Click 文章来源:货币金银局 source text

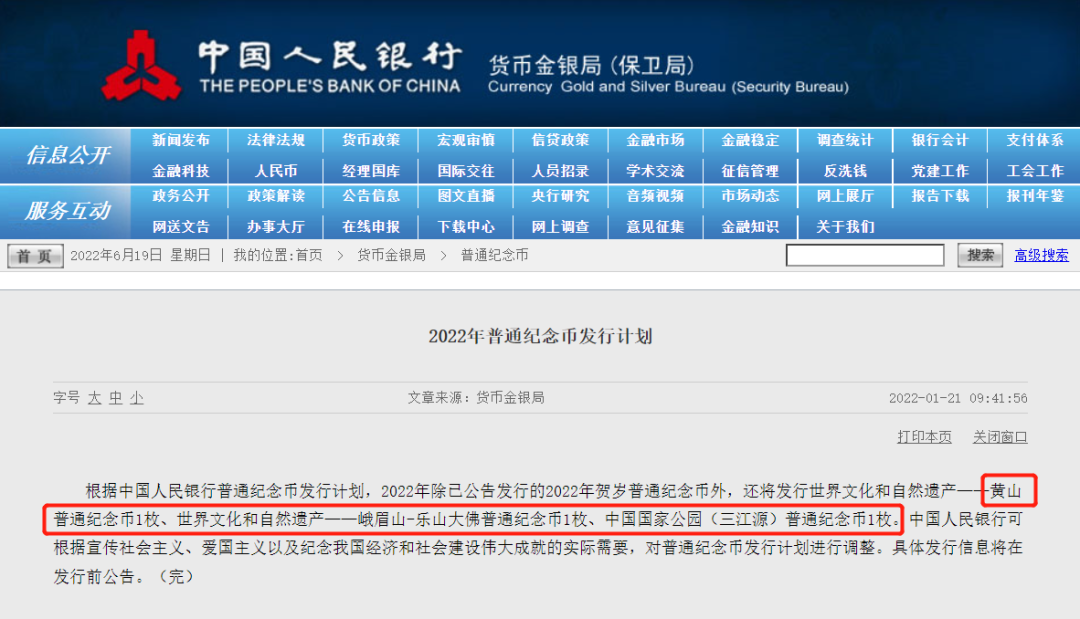pyautogui.click(x=476, y=398)
